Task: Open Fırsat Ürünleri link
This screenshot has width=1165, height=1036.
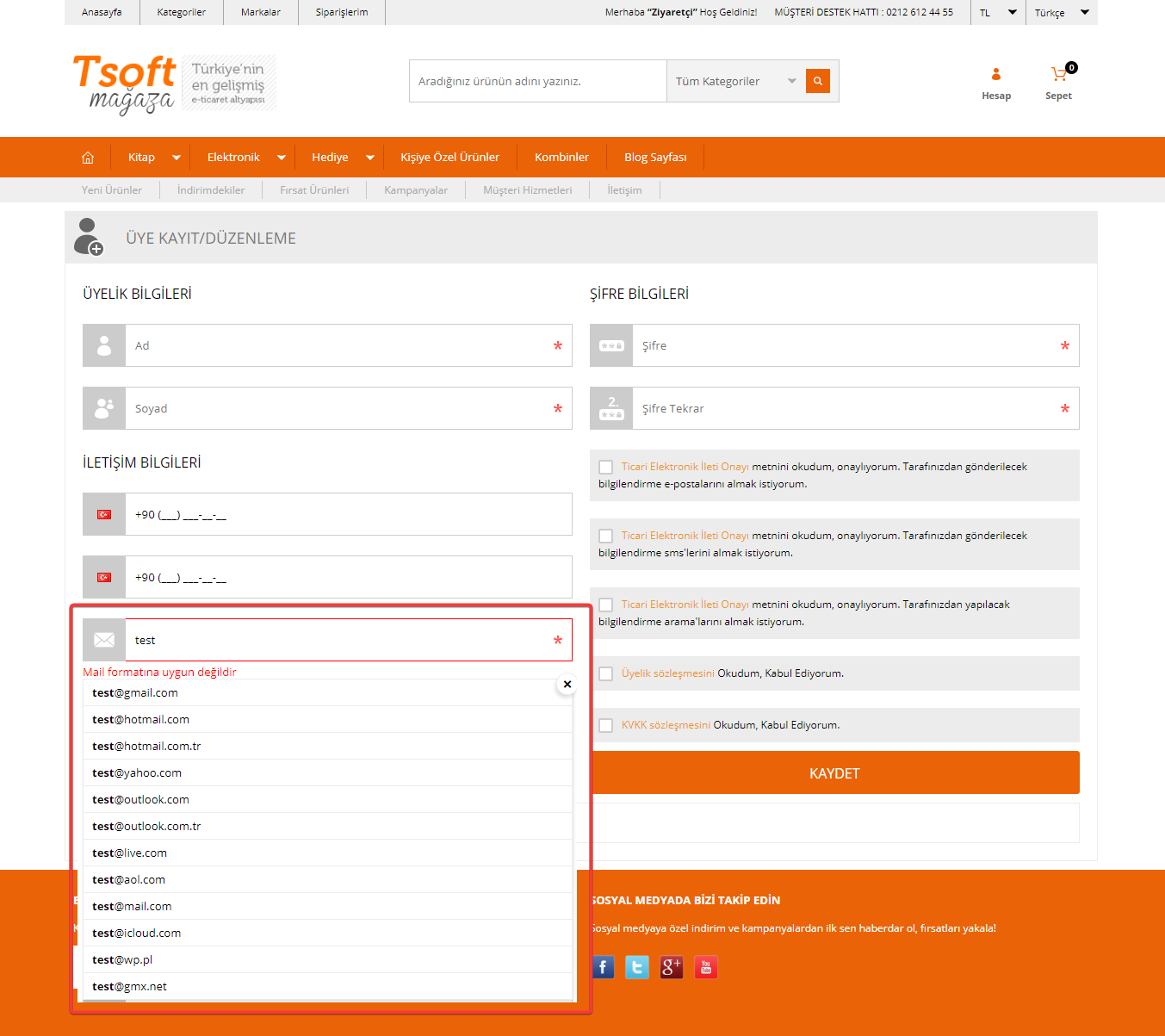Action: point(314,190)
